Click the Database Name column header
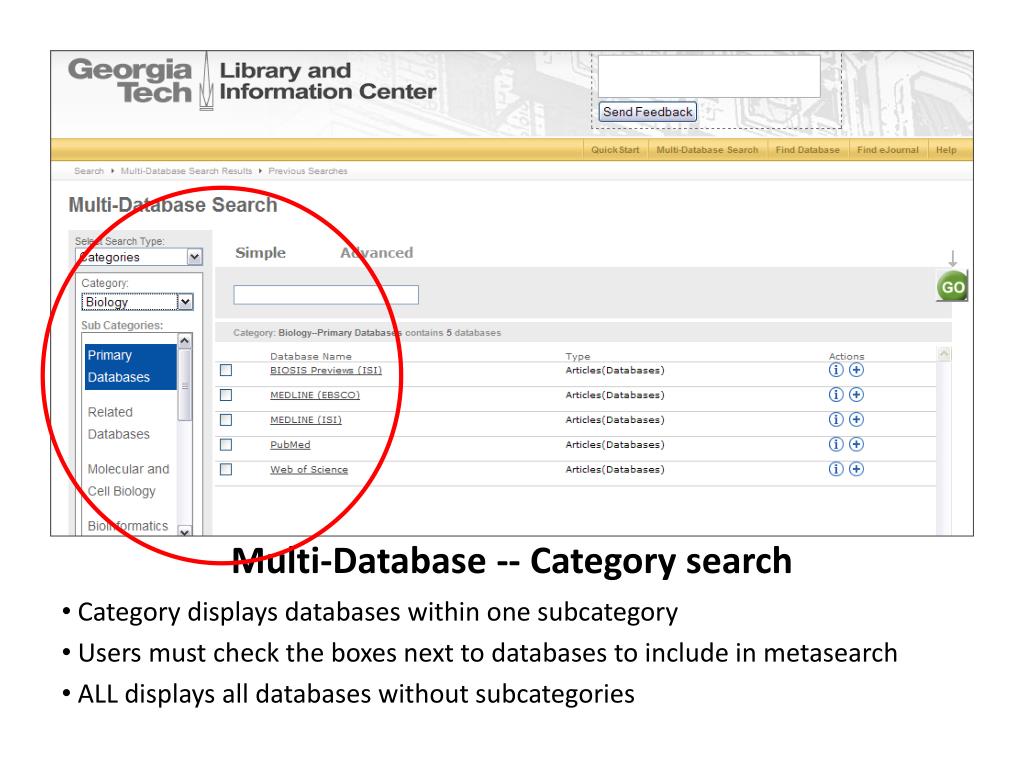 click(311, 357)
